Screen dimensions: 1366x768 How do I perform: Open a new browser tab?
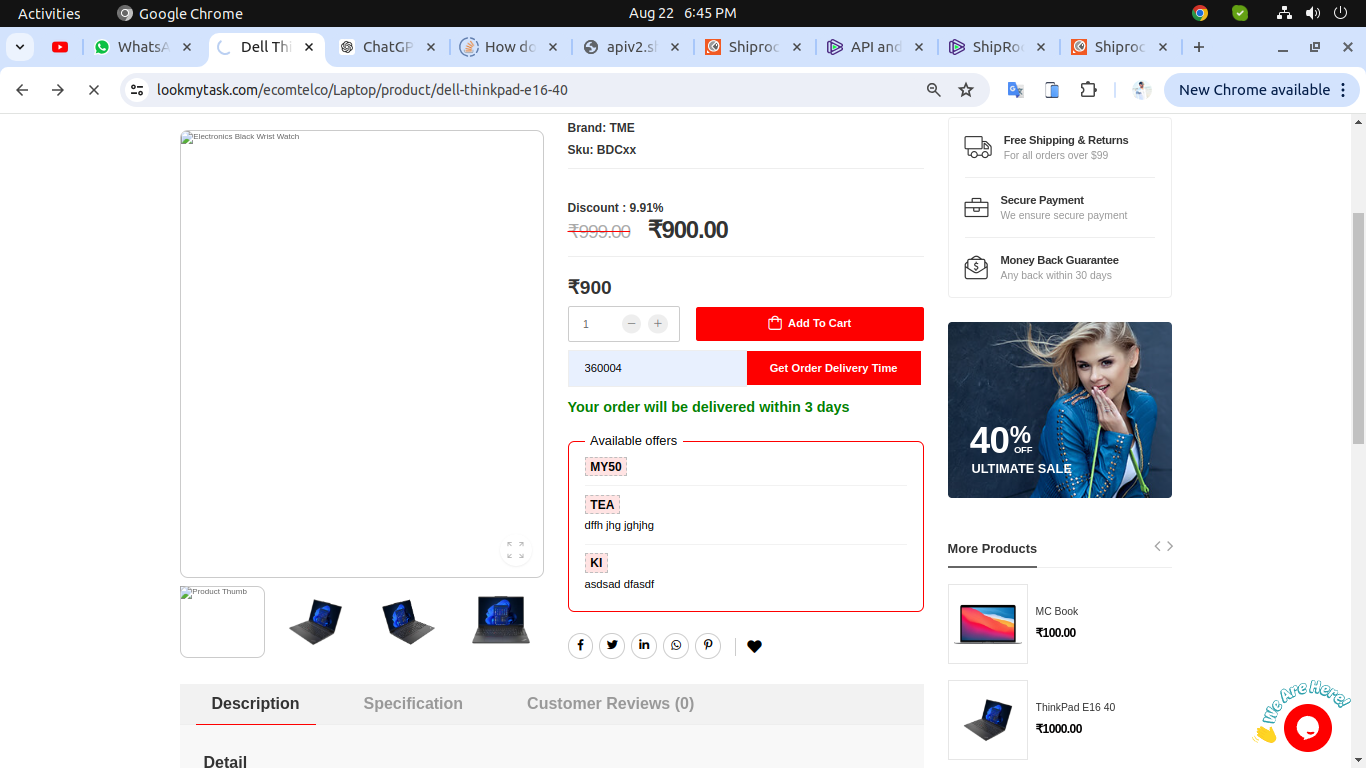tap(1199, 47)
